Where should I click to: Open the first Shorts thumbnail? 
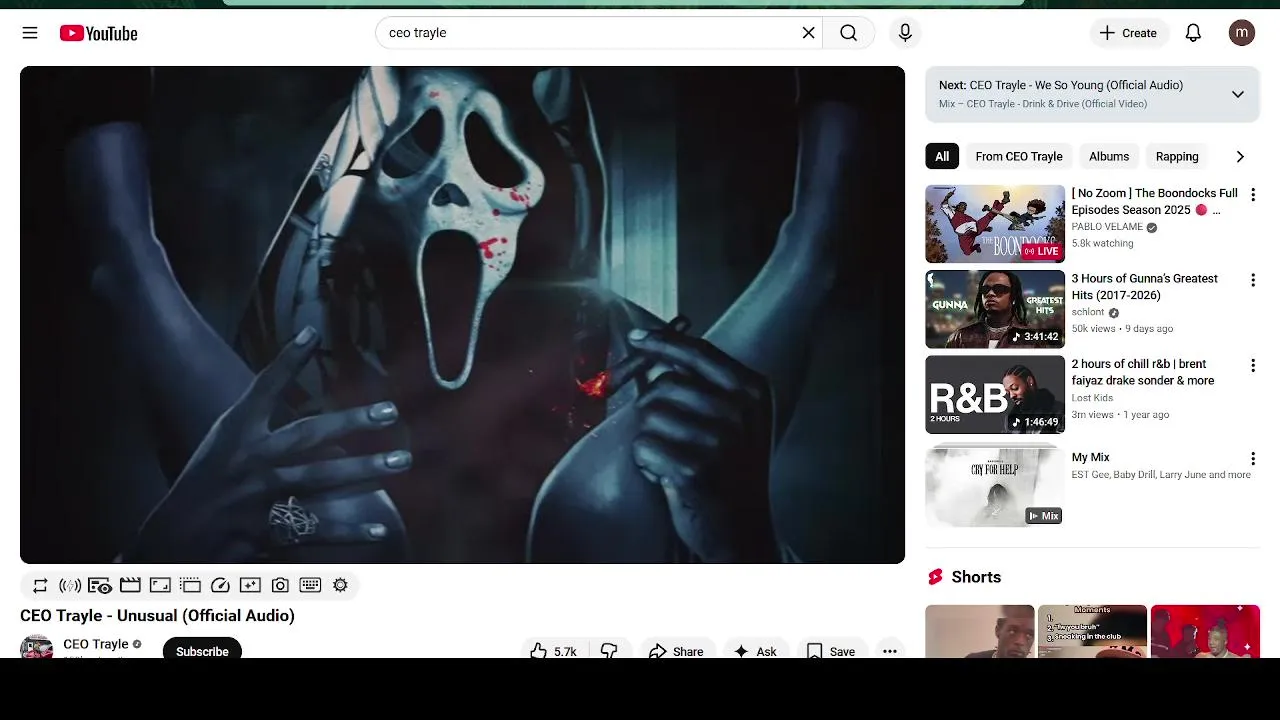tap(980, 631)
